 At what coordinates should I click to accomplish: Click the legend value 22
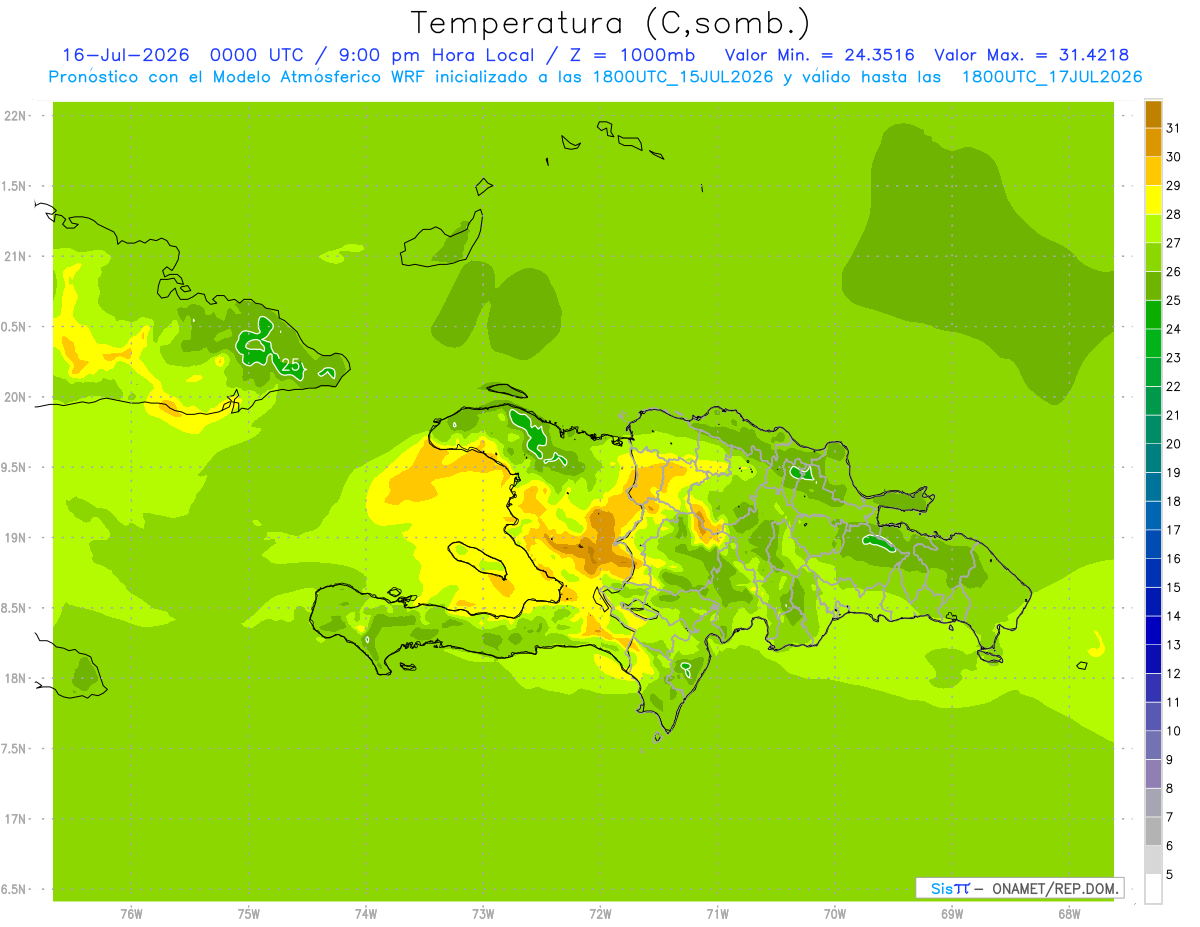(x=1173, y=386)
